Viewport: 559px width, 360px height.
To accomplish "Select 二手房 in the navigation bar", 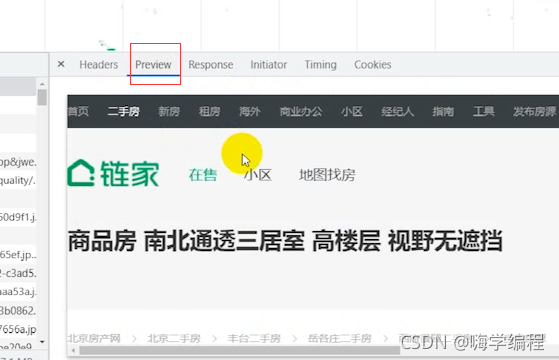I will pos(123,112).
